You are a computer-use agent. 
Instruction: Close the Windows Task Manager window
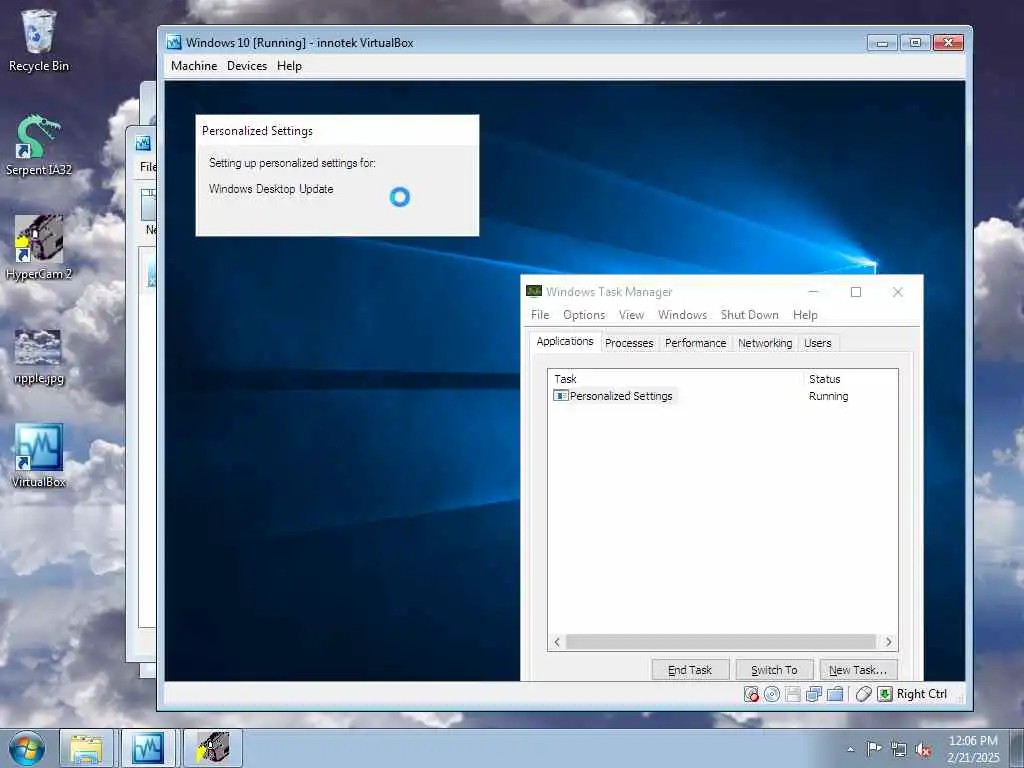(x=897, y=292)
